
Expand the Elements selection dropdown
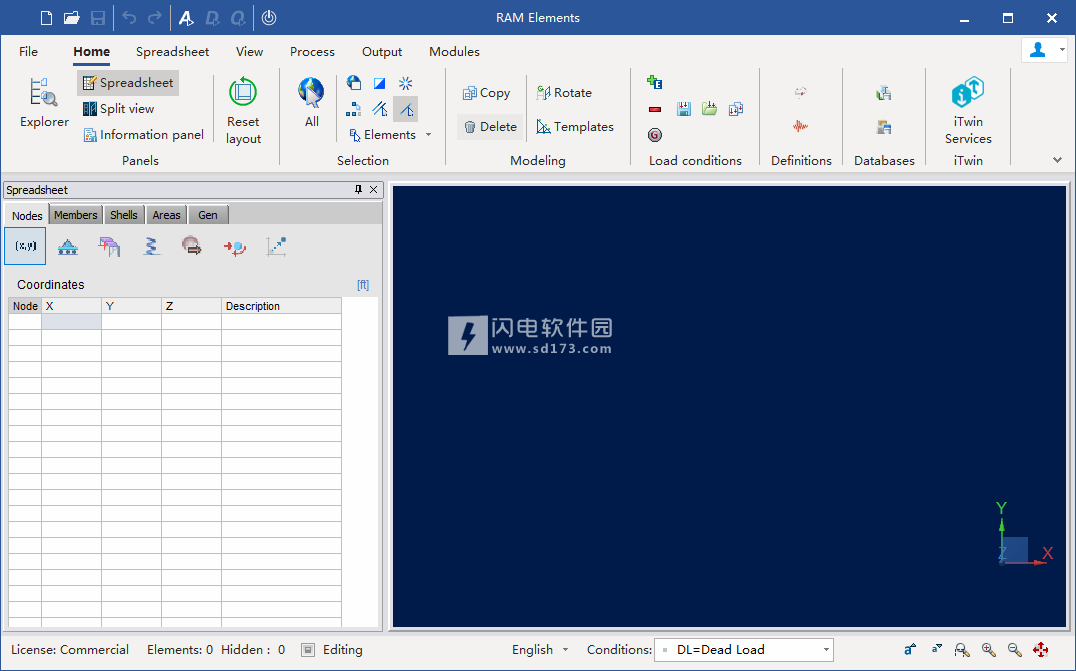click(x=428, y=134)
